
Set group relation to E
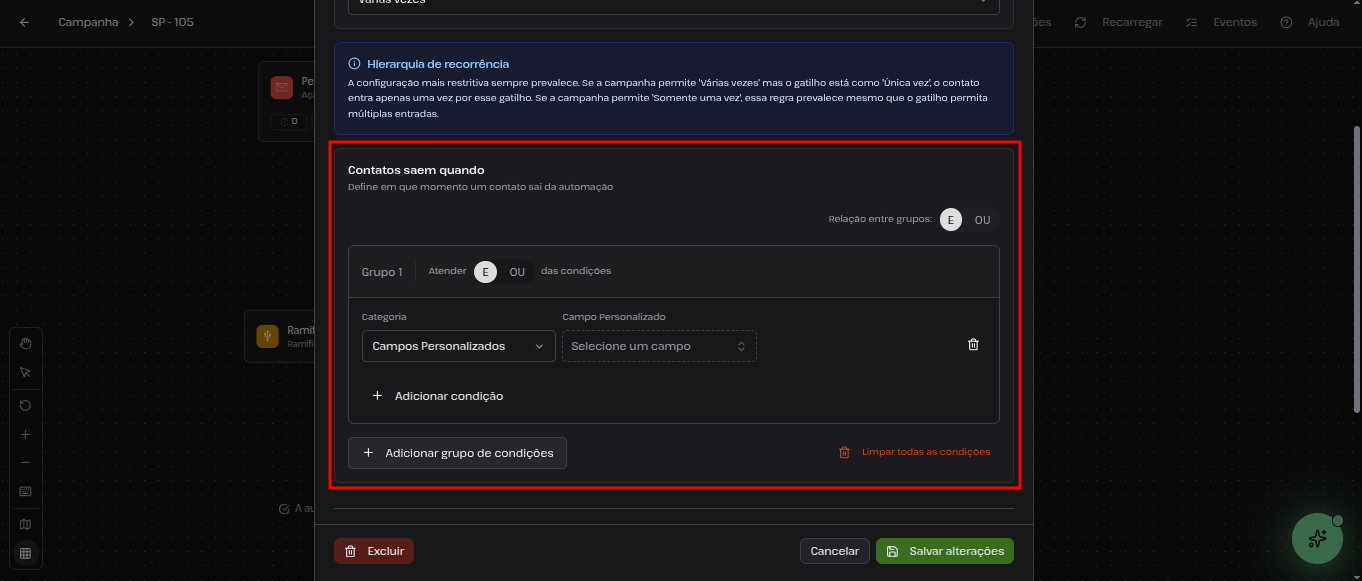point(951,220)
